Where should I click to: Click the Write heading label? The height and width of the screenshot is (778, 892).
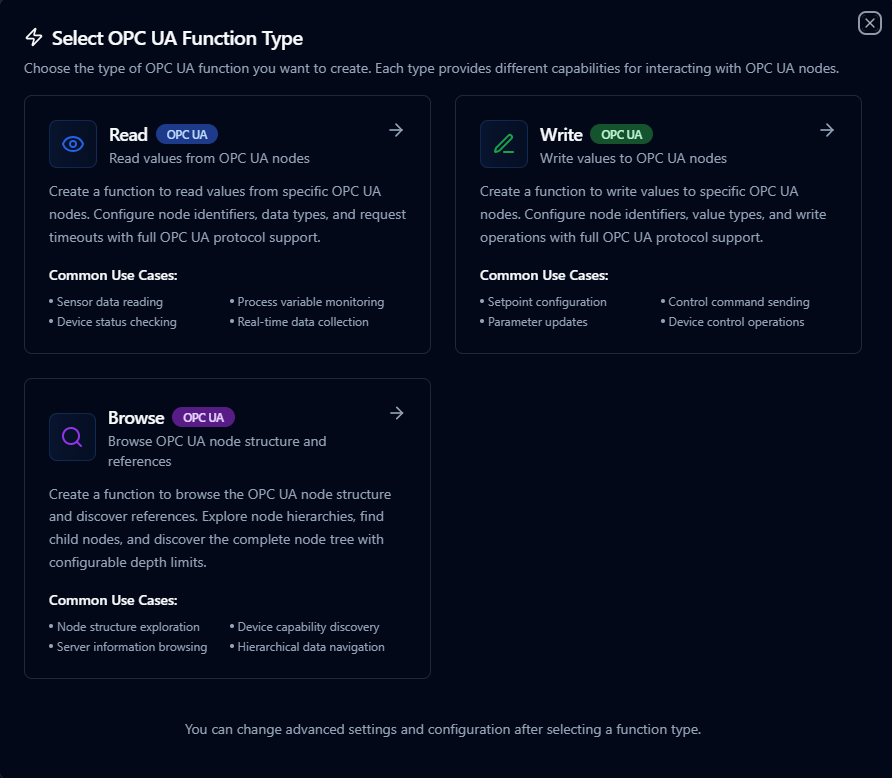coord(562,134)
